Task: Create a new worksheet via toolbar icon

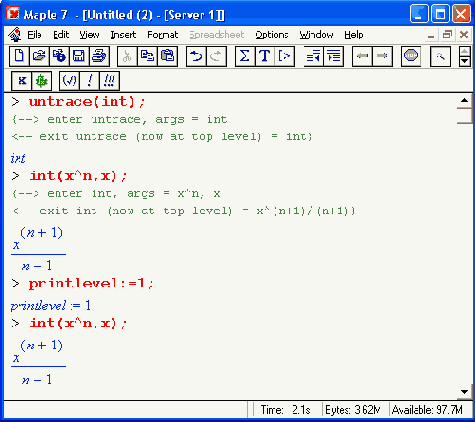Action: [19, 56]
